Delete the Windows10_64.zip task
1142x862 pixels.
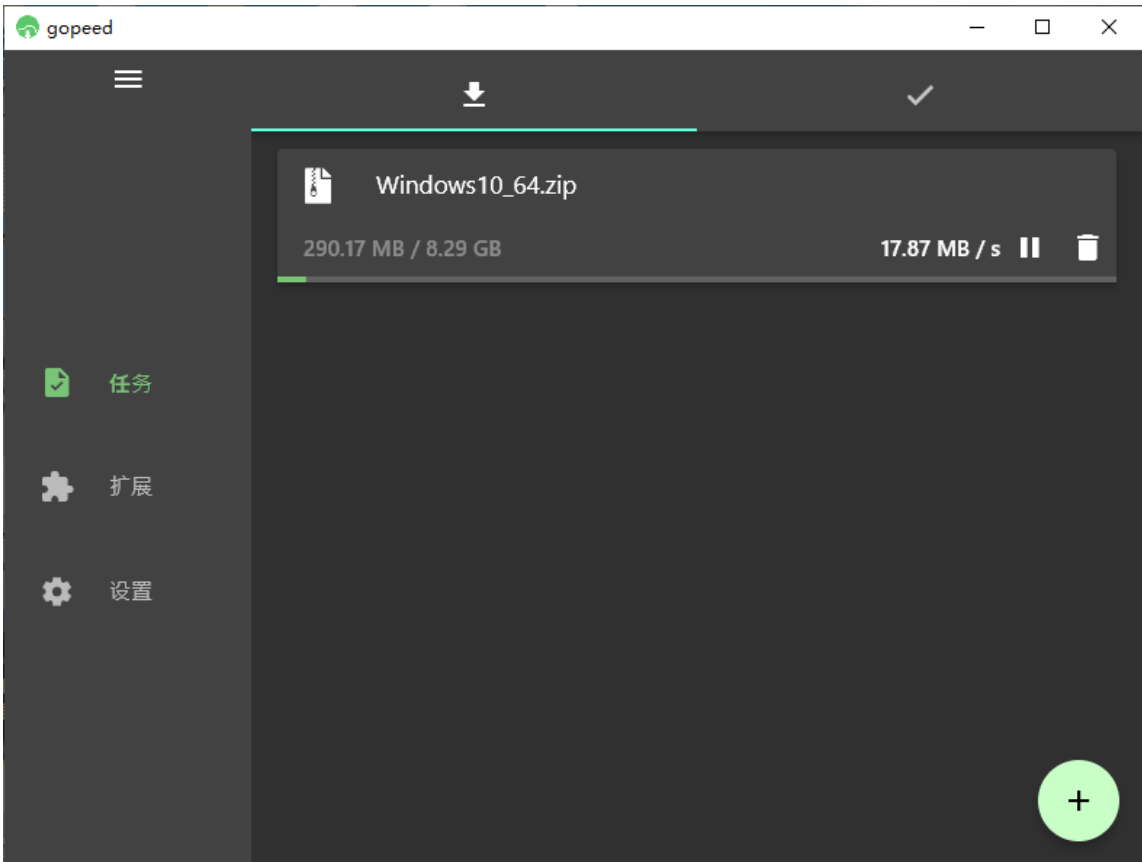(1087, 248)
